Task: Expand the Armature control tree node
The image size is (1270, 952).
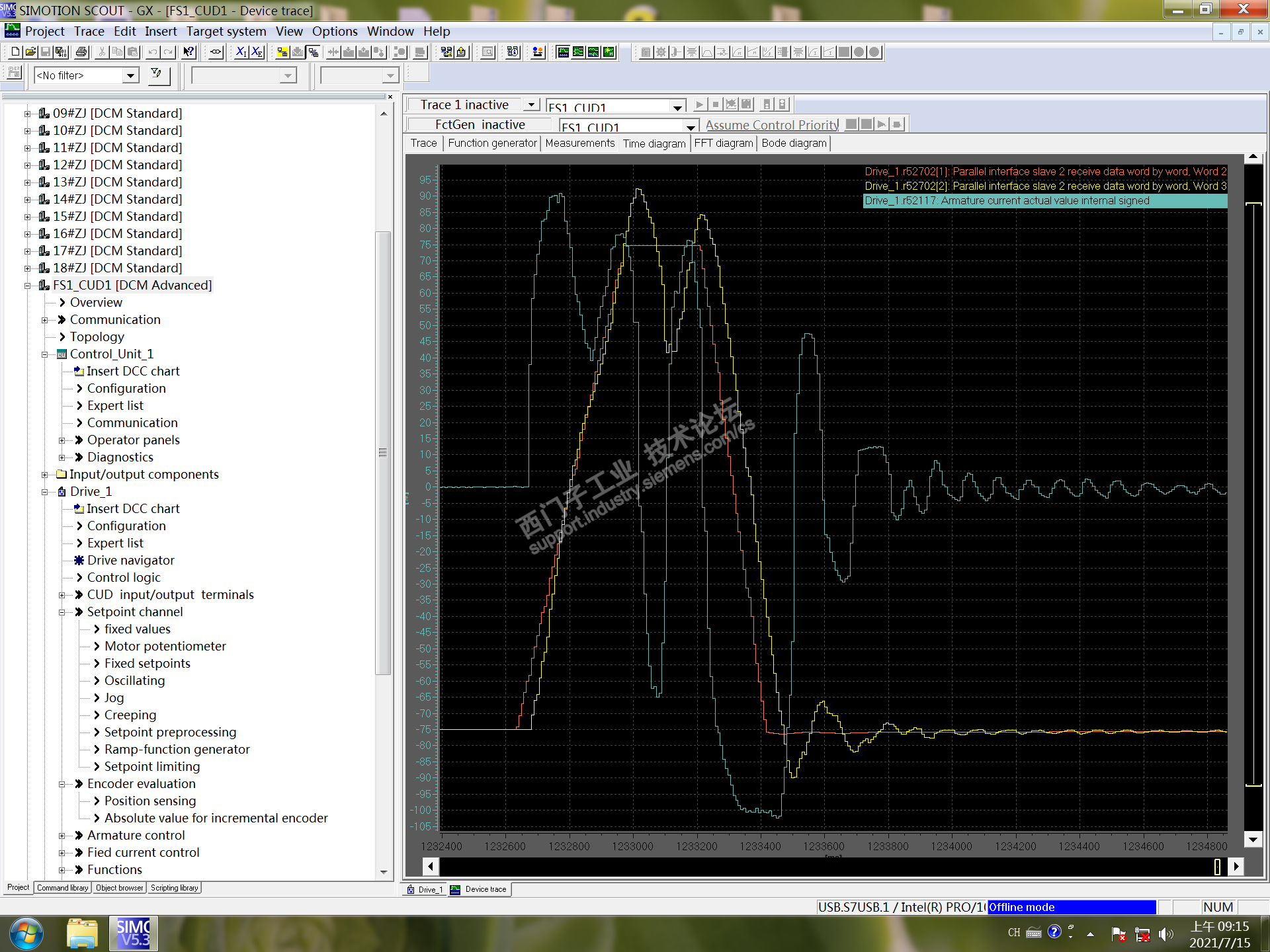Action: [x=62, y=836]
